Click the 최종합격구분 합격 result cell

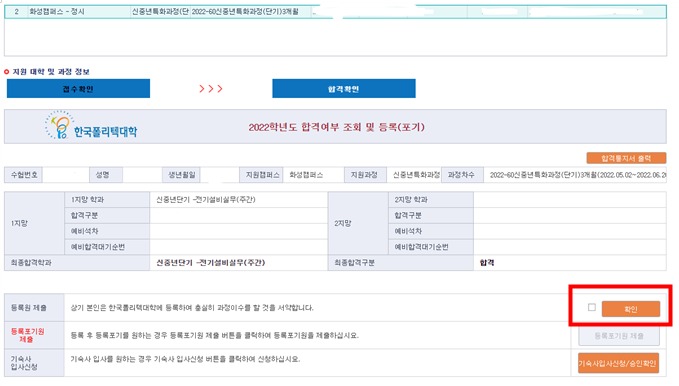tap(570, 263)
